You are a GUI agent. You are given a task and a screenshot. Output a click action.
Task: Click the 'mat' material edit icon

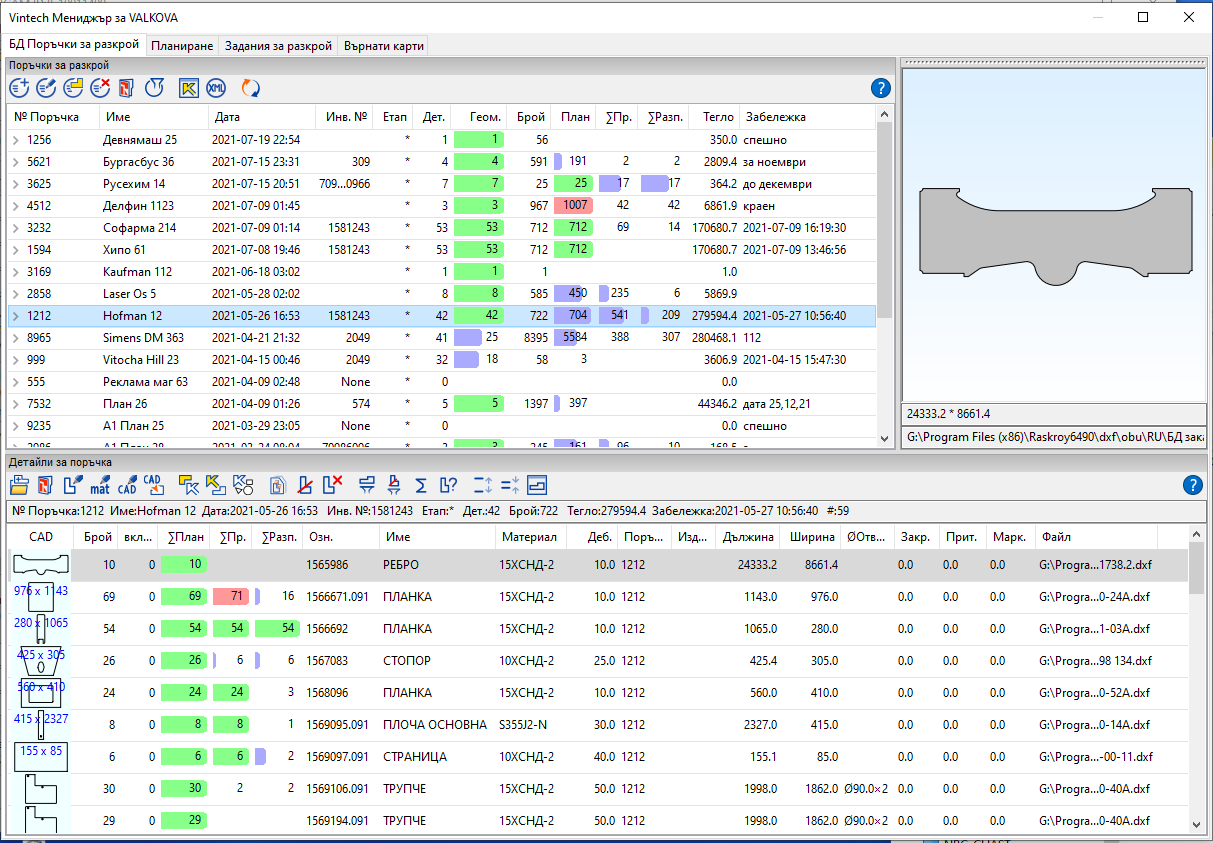tap(100, 486)
